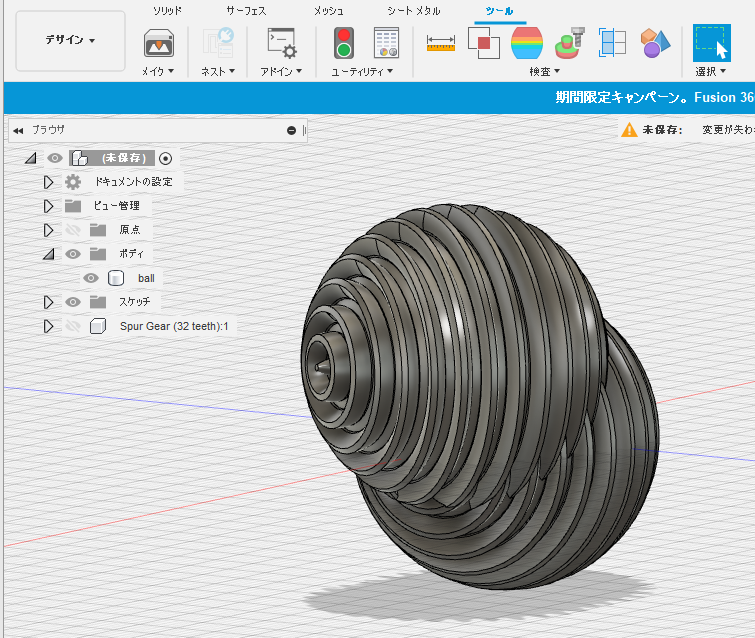This screenshot has width=755, height=638.
Task: Click the Section Analysis icon
Action: 612,43
